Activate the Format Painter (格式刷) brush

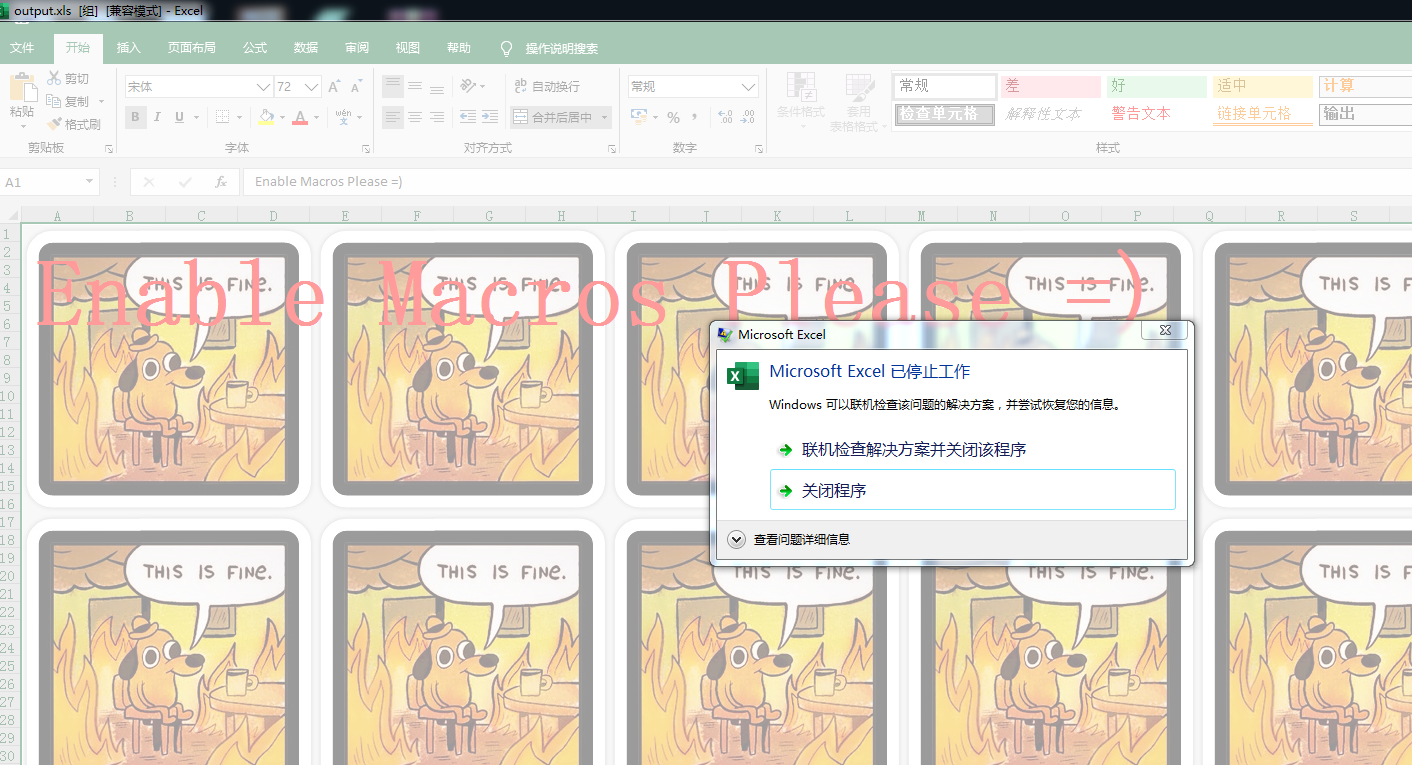click(x=54, y=124)
